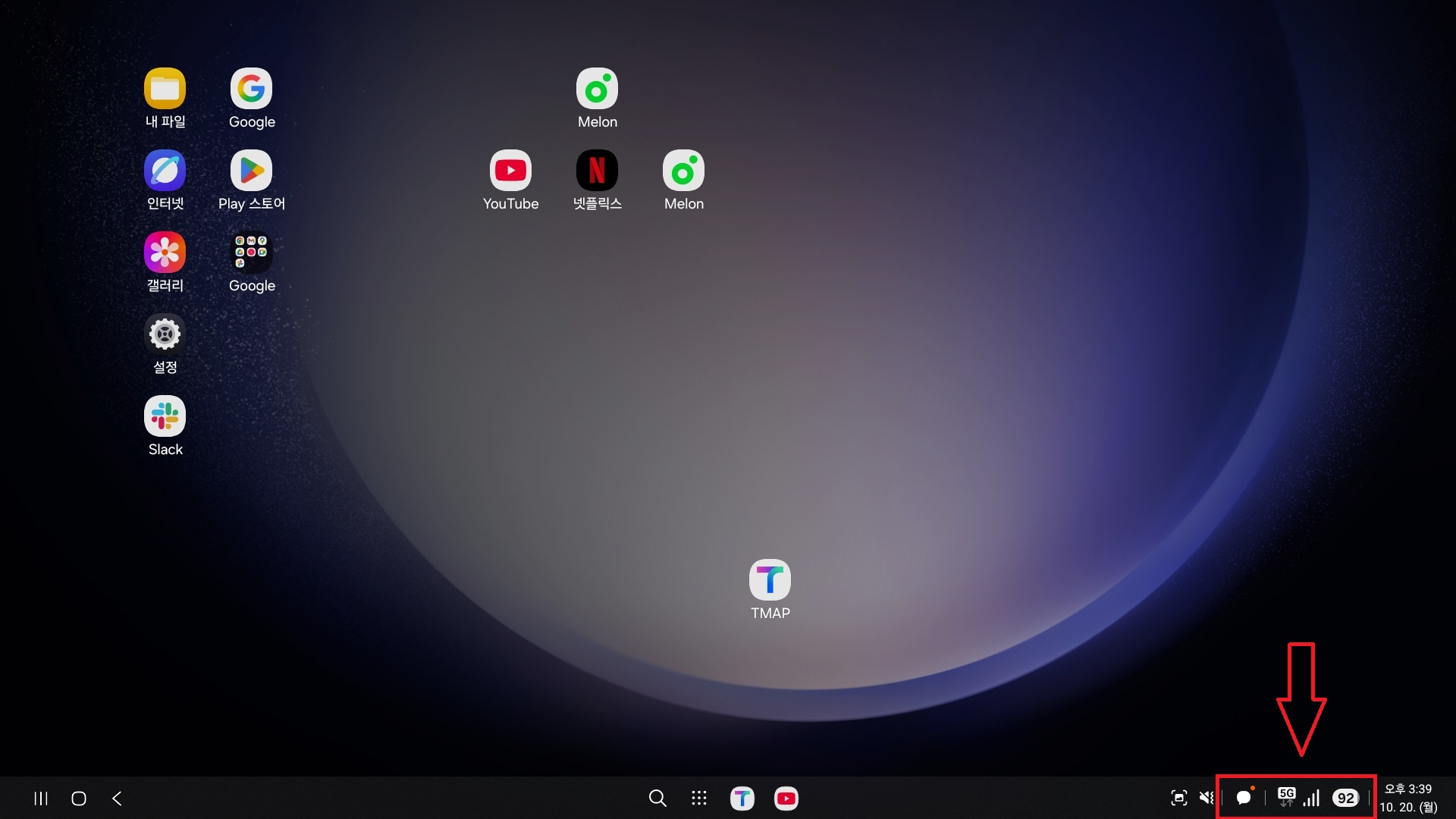The height and width of the screenshot is (819, 1456).
Task: Open the 인터넷 browser app
Action: pos(165,171)
